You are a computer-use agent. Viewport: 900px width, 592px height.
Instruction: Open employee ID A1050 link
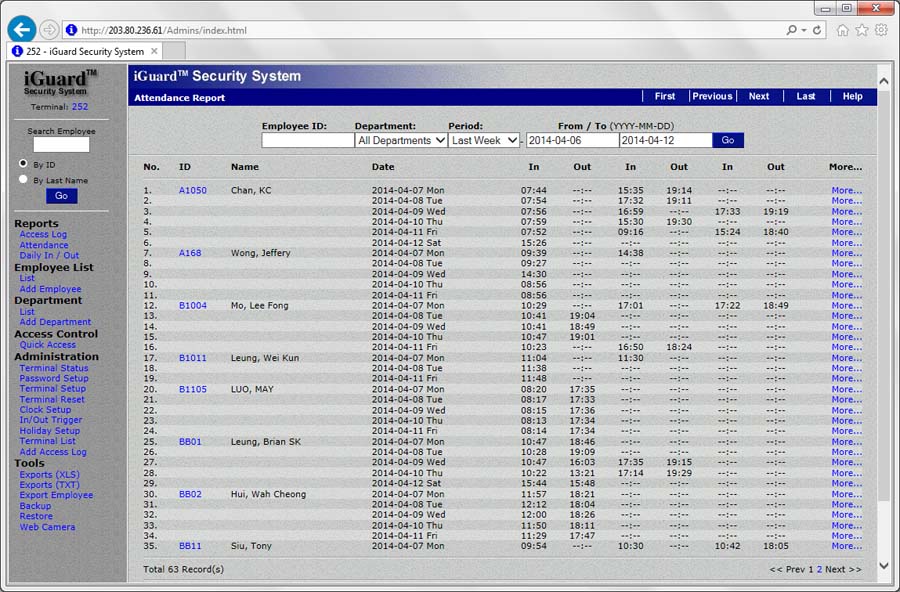(192, 190)
